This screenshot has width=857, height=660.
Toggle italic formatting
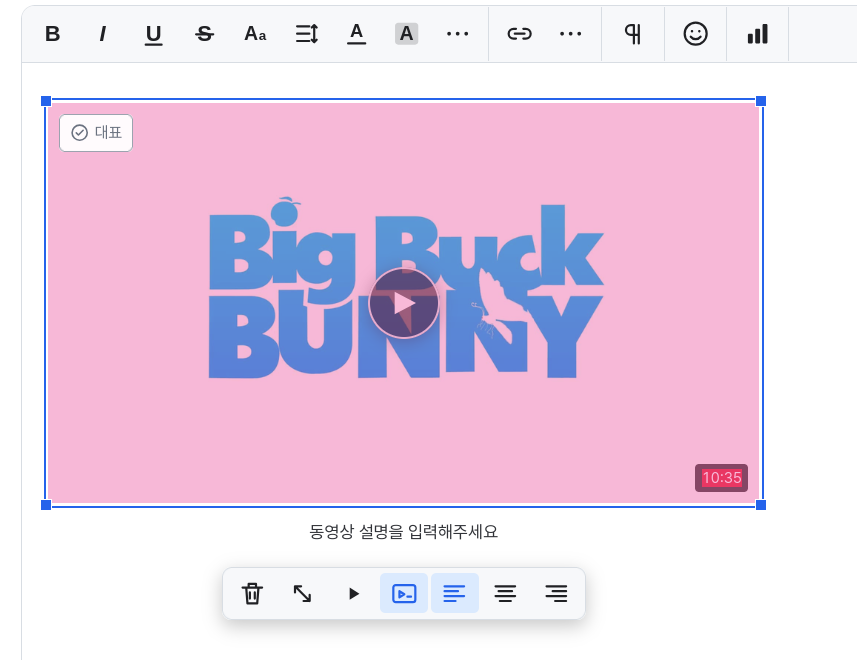click(102, 34)
